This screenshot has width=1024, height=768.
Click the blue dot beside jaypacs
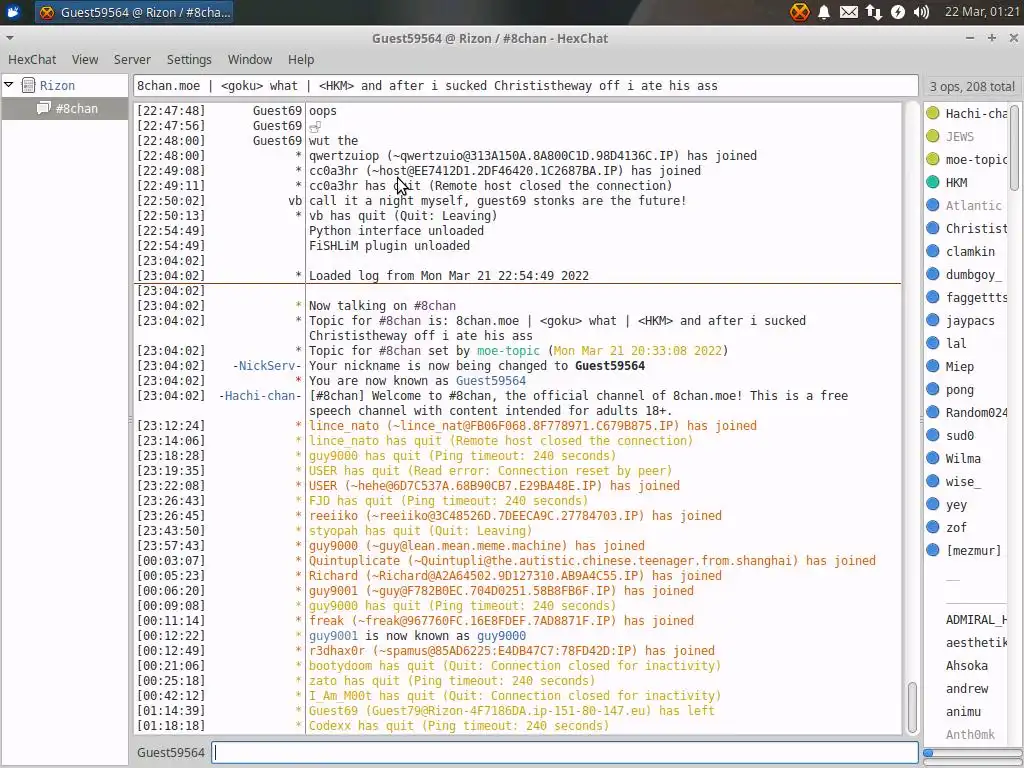click(x=933, y=320)
